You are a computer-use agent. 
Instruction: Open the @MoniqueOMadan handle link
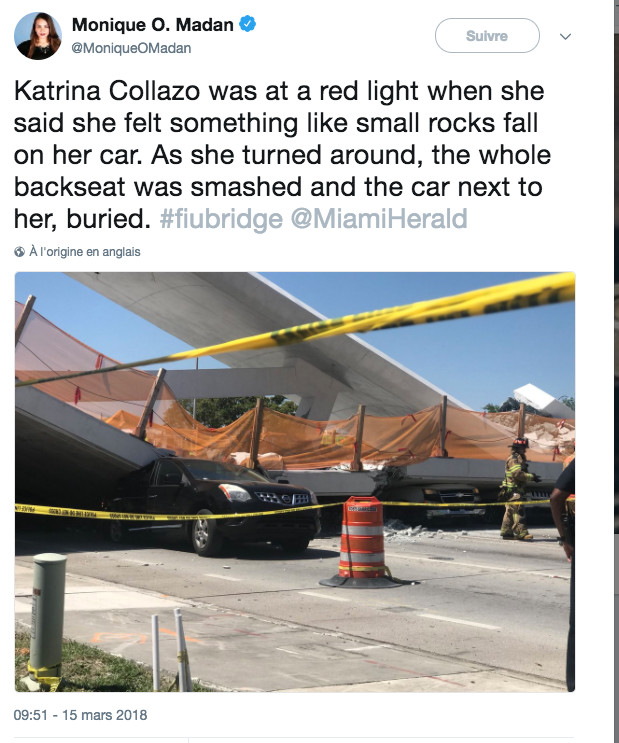[x=131, y=48]
